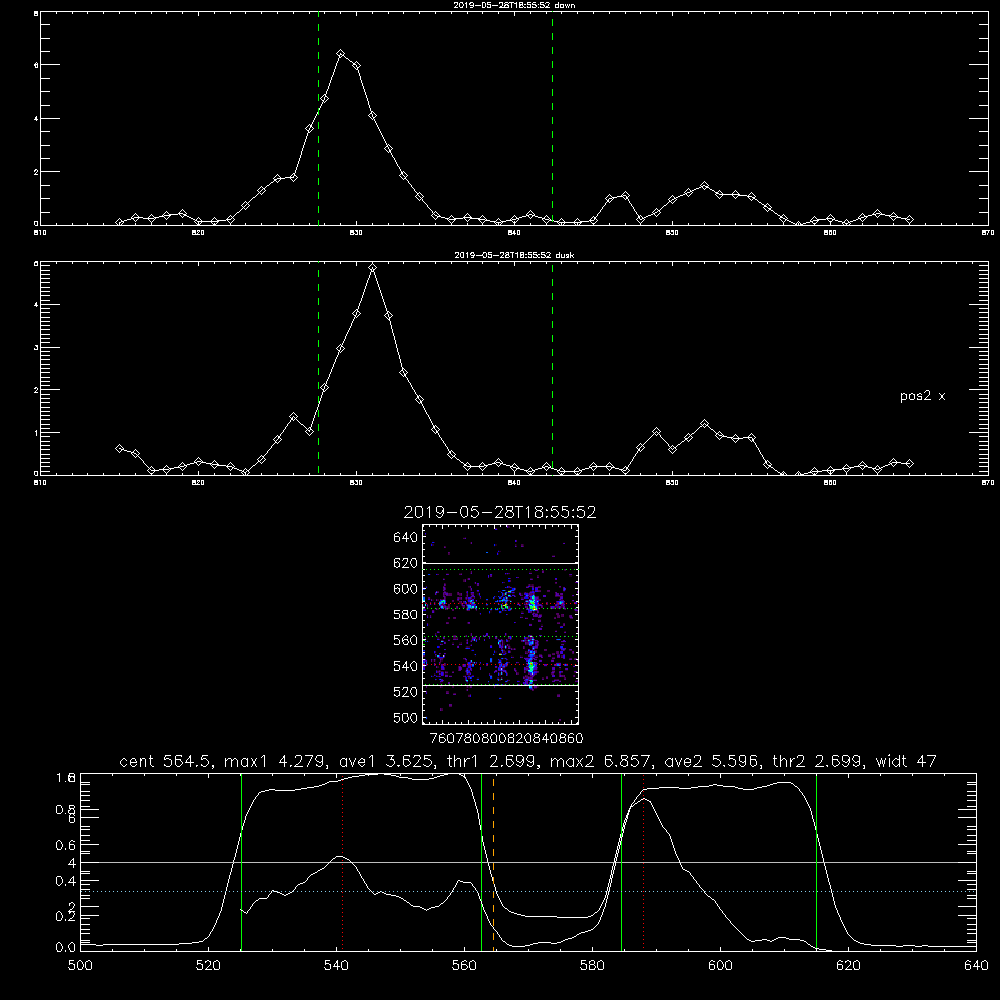
Task: Click the topmost diamond peak in dusk plot
Action: [372, 268]
